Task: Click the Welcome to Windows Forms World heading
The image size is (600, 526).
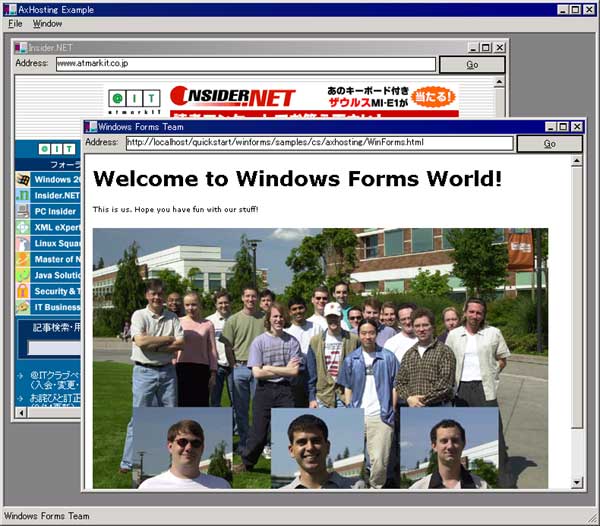Action: pos(297,179)
